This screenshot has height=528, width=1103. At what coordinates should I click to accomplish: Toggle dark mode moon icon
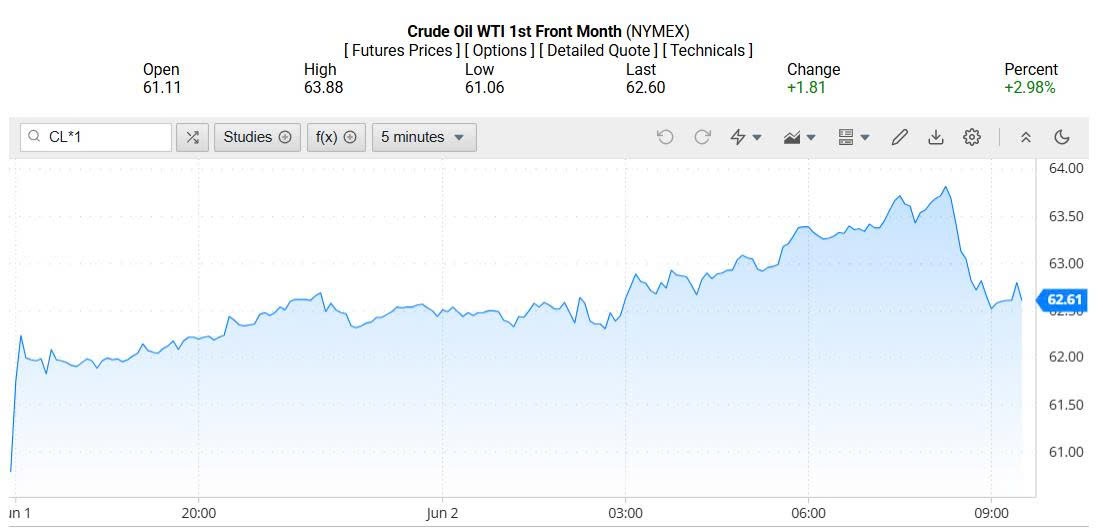(1062, 137)
